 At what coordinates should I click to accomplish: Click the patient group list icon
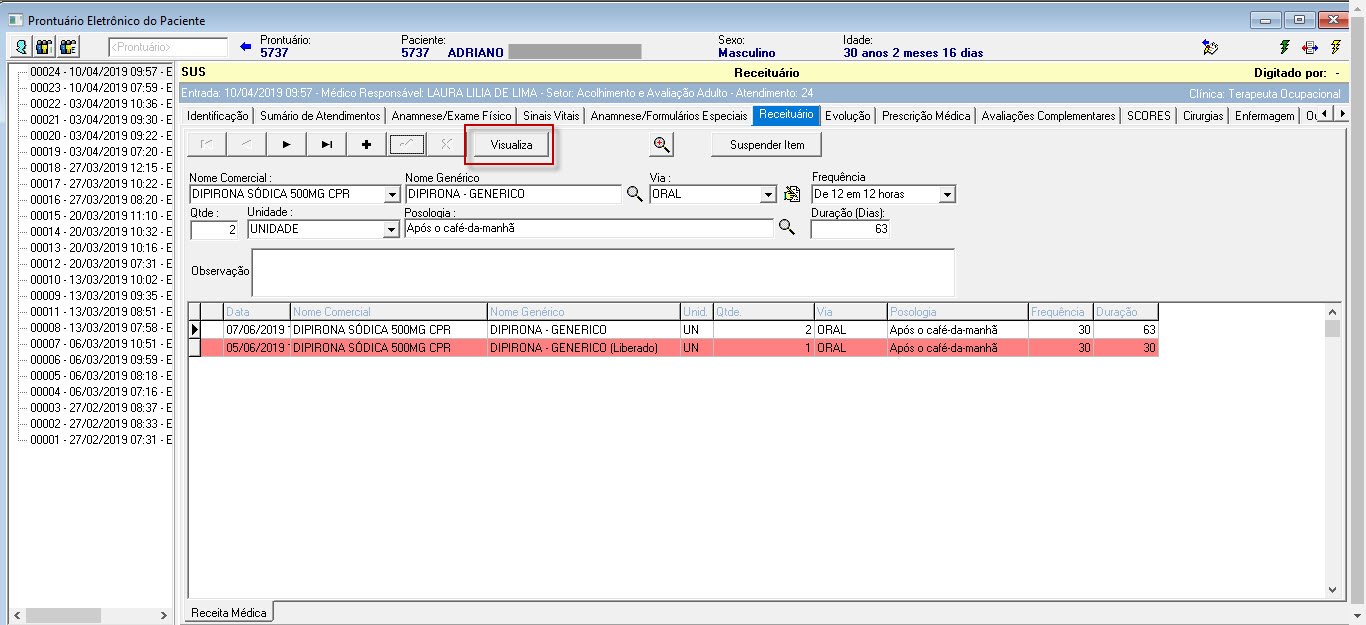click(69, 47)
